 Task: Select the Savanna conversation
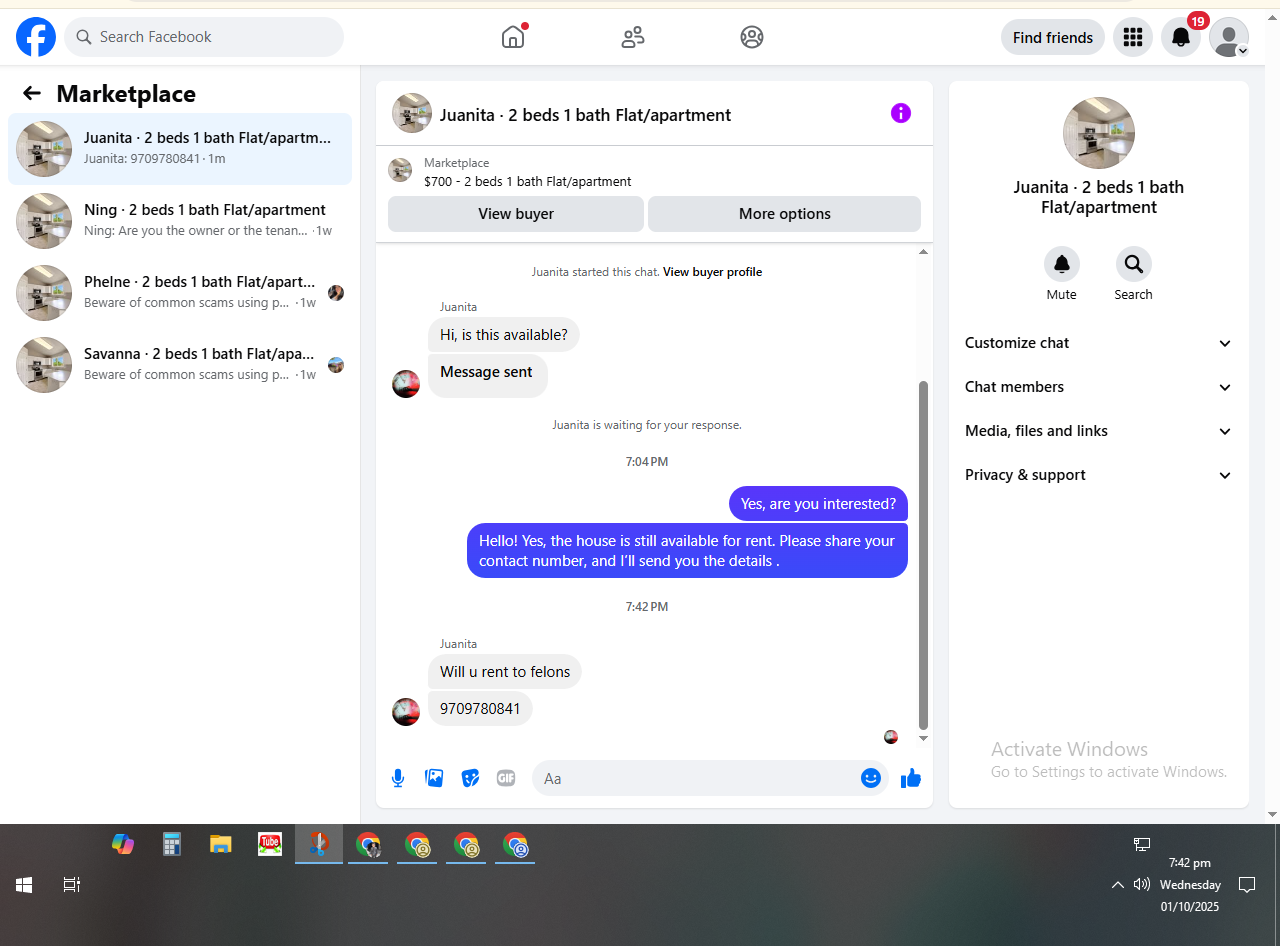click(x=180, y=365)
